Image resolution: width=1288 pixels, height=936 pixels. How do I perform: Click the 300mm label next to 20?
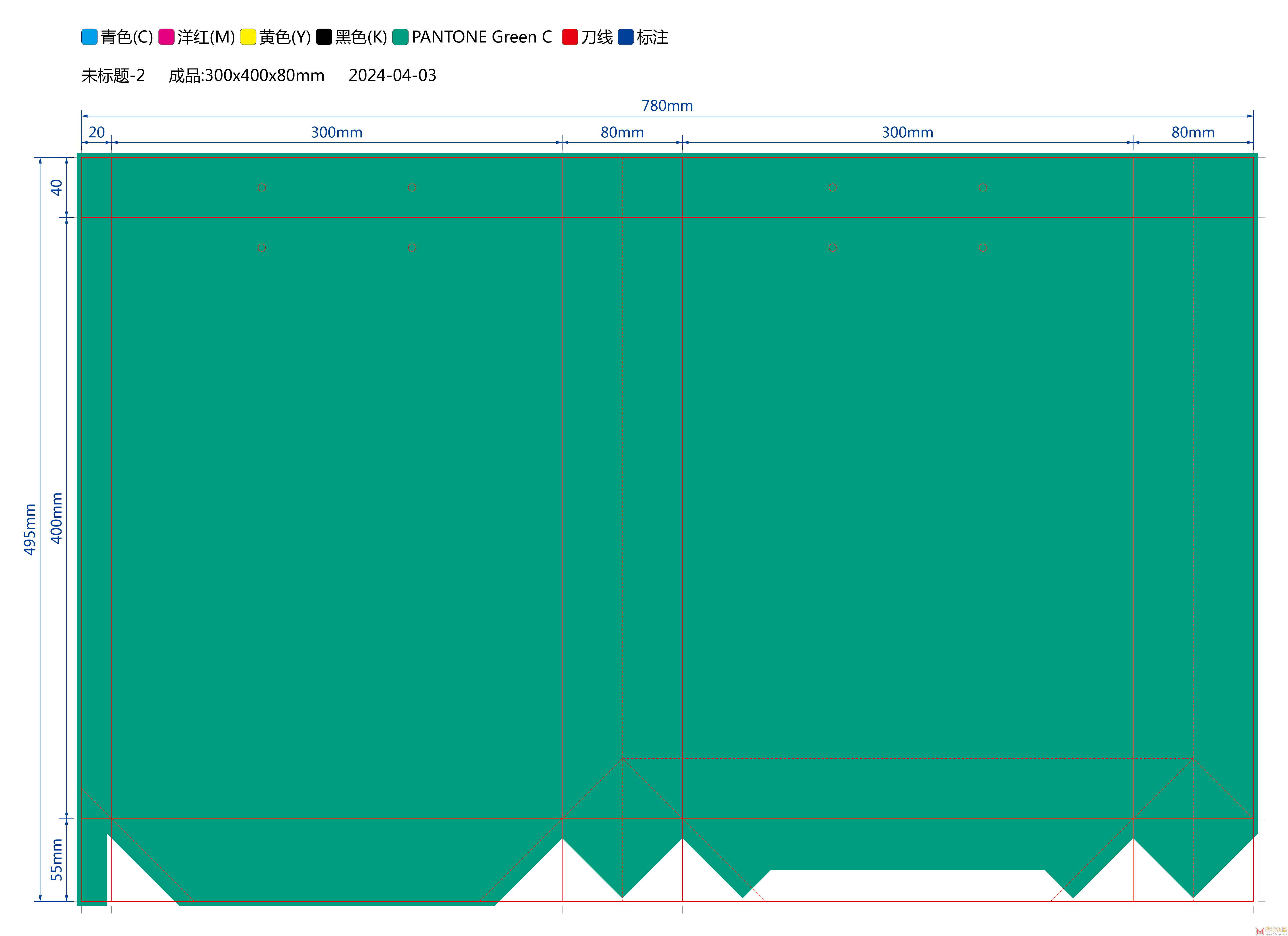click(x=337, y=132)
